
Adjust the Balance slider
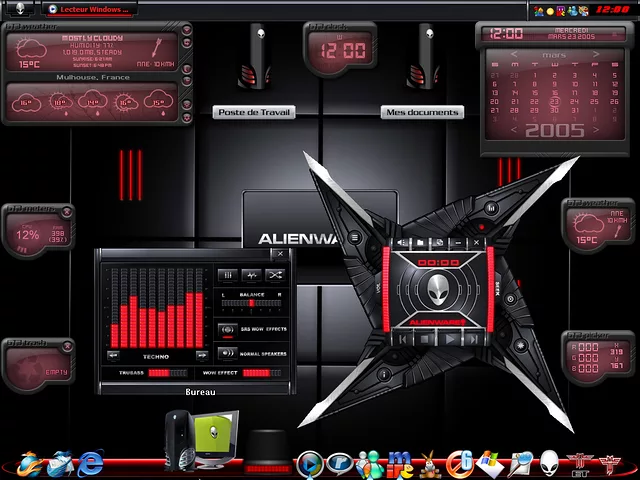point(251,303)
